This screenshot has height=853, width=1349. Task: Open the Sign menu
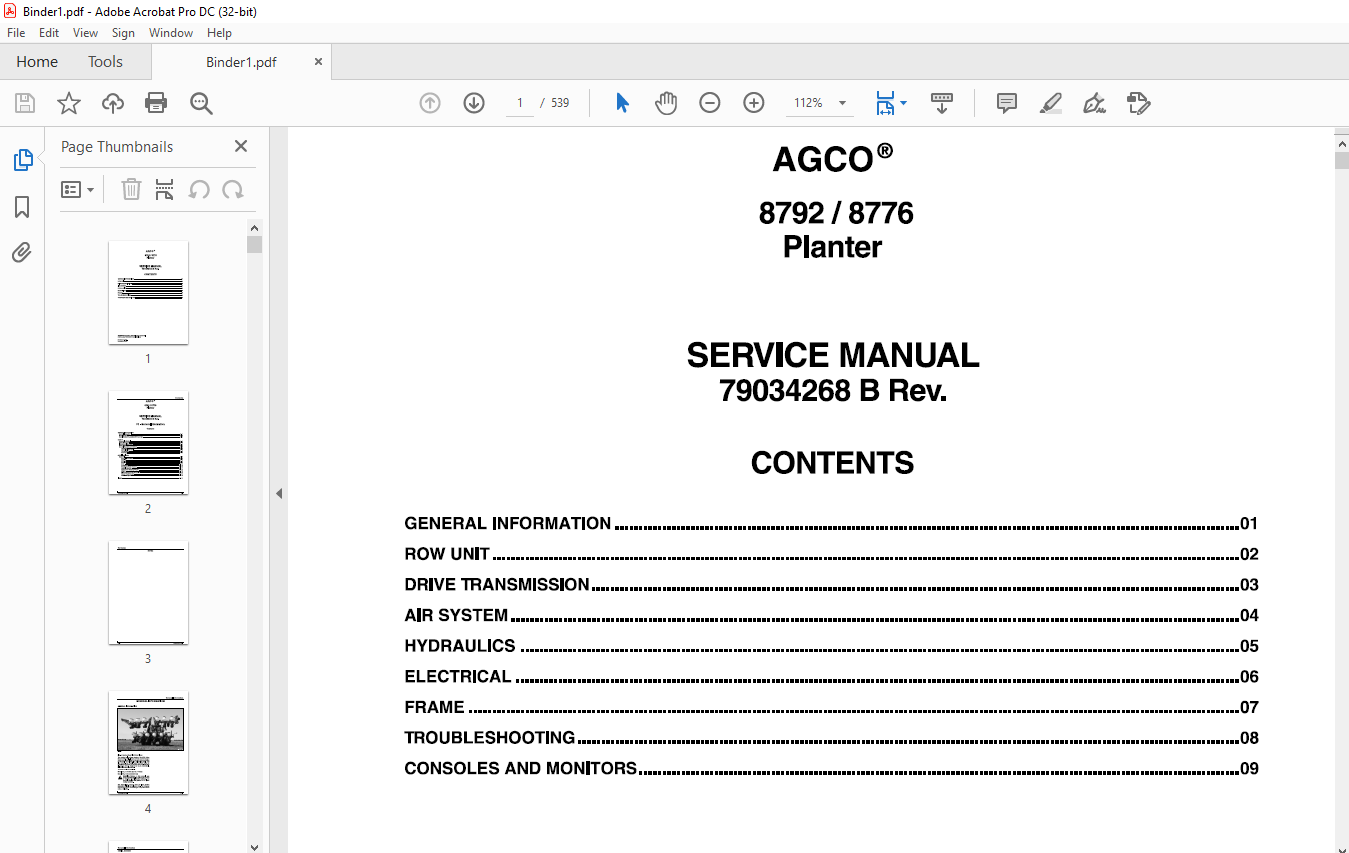tap(123, 33)
